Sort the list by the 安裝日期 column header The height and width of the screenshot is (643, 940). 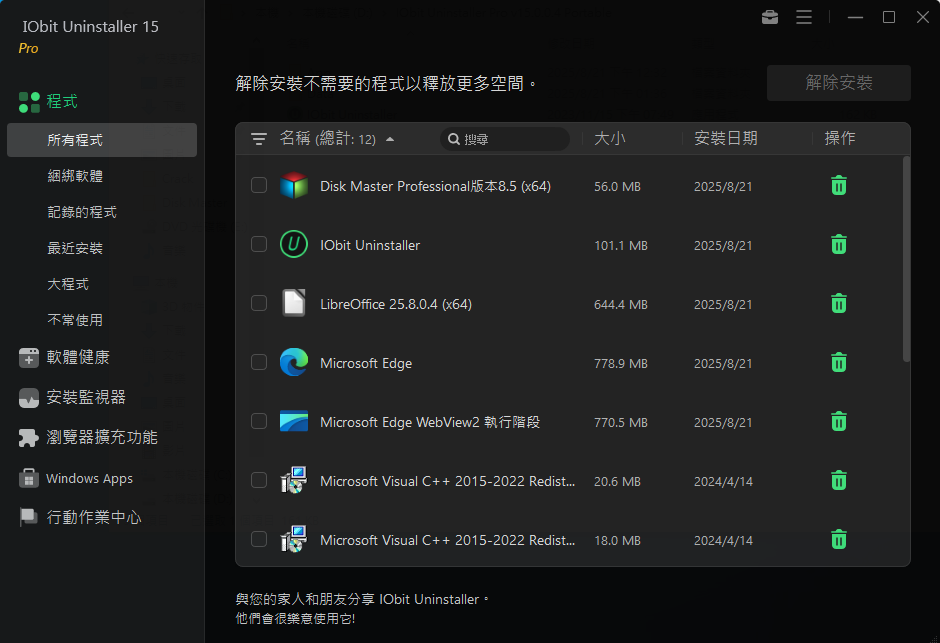(x=726, y=138)
